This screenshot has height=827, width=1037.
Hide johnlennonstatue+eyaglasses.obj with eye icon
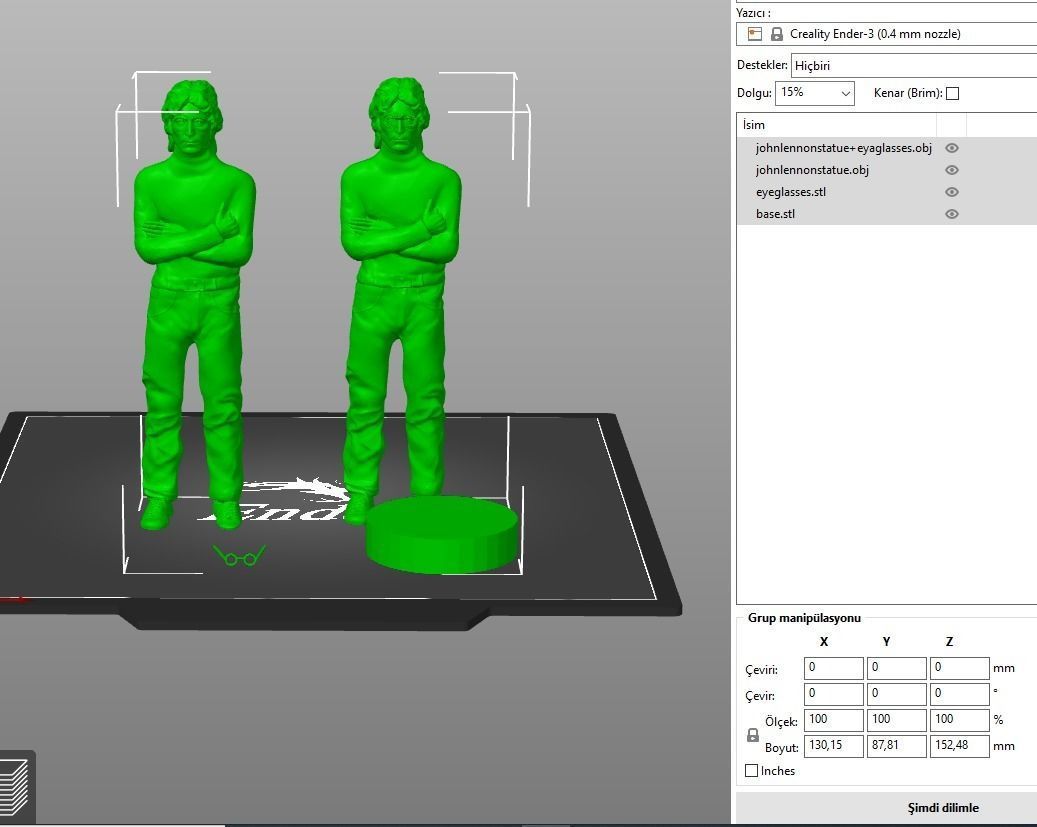click(952, 148)
